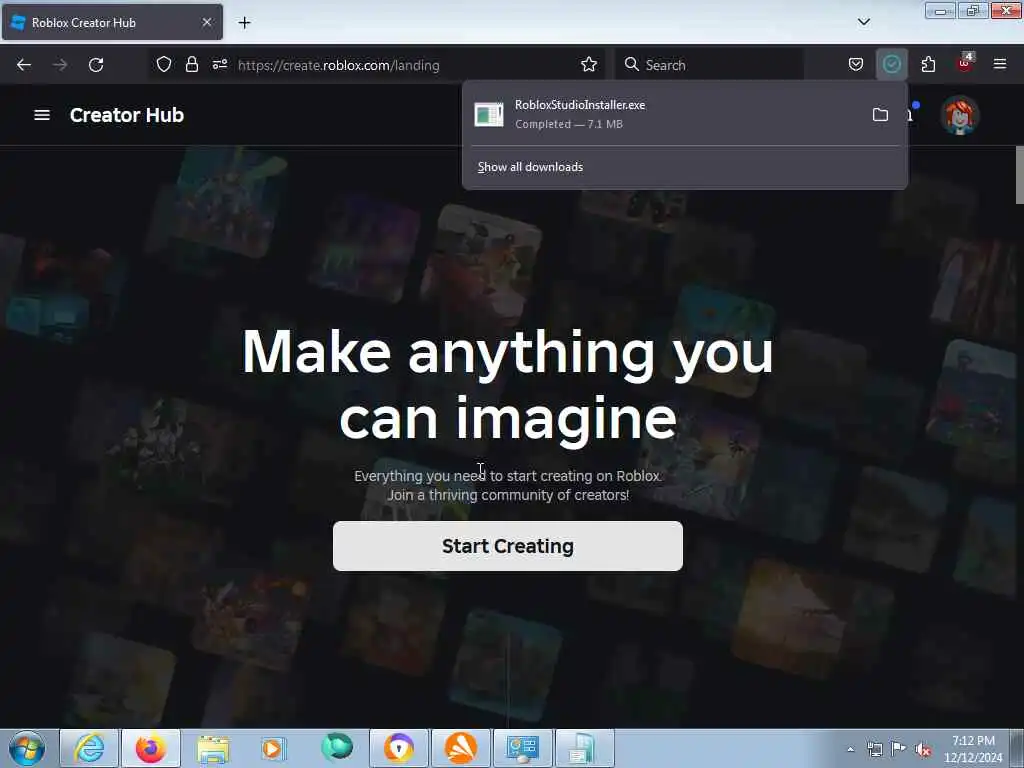Click the red extension icon with badge 4

click(x=965, y=63)
